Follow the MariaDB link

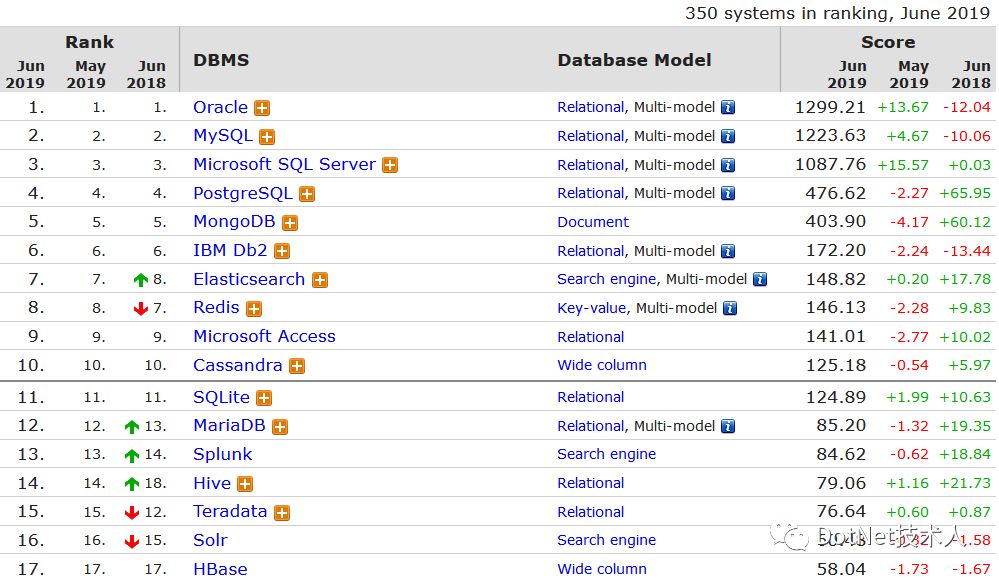229,426
